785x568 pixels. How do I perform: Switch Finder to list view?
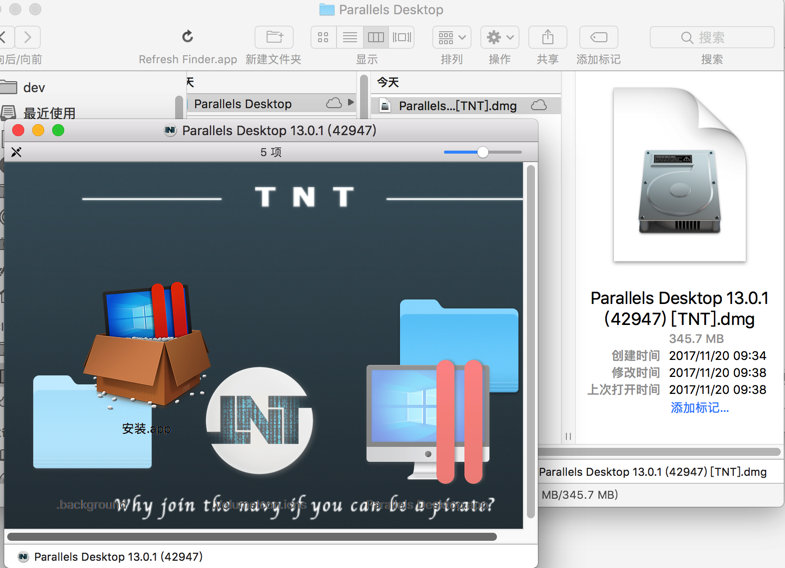(349, 37)
